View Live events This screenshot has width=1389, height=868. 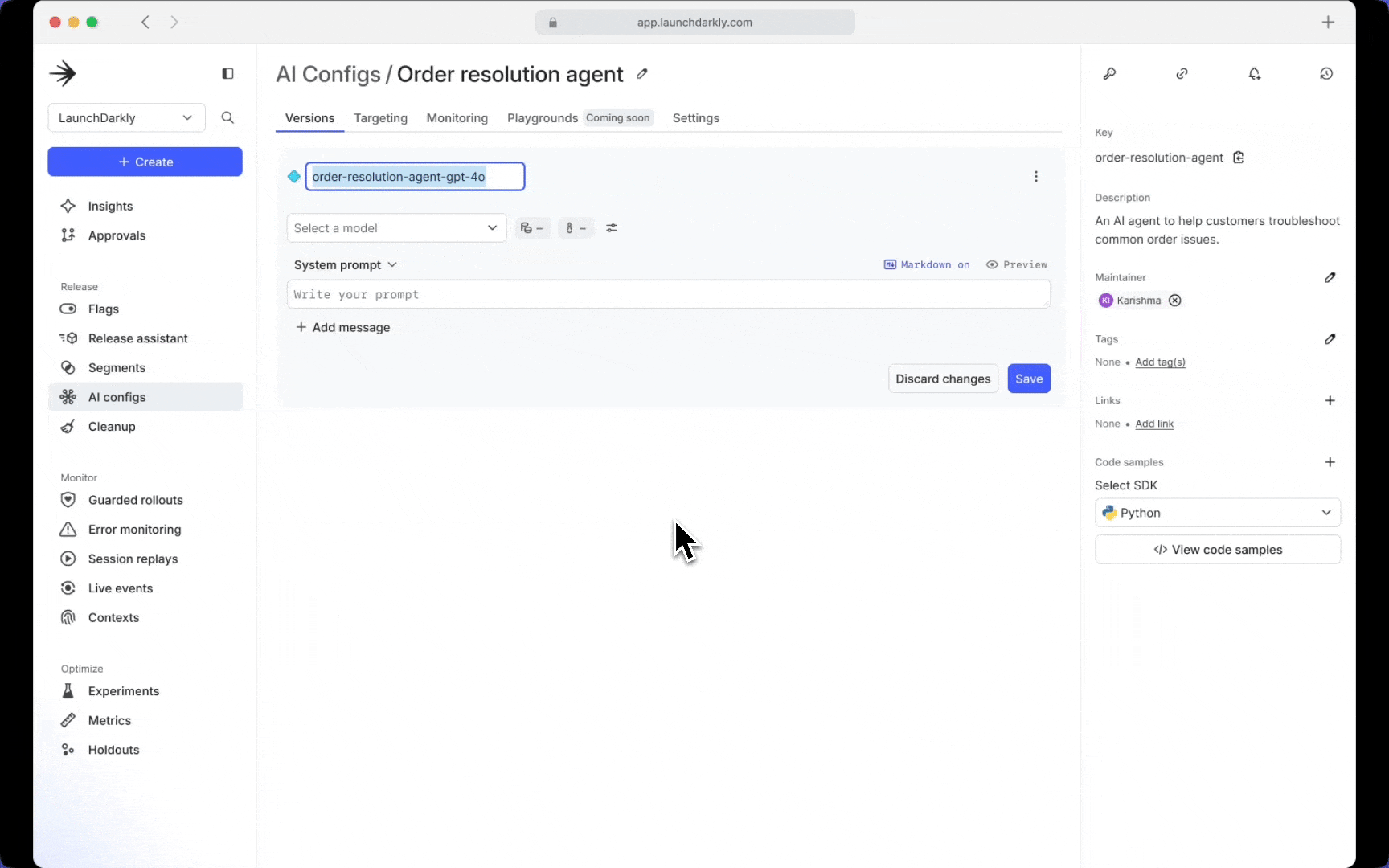point(145,588)
